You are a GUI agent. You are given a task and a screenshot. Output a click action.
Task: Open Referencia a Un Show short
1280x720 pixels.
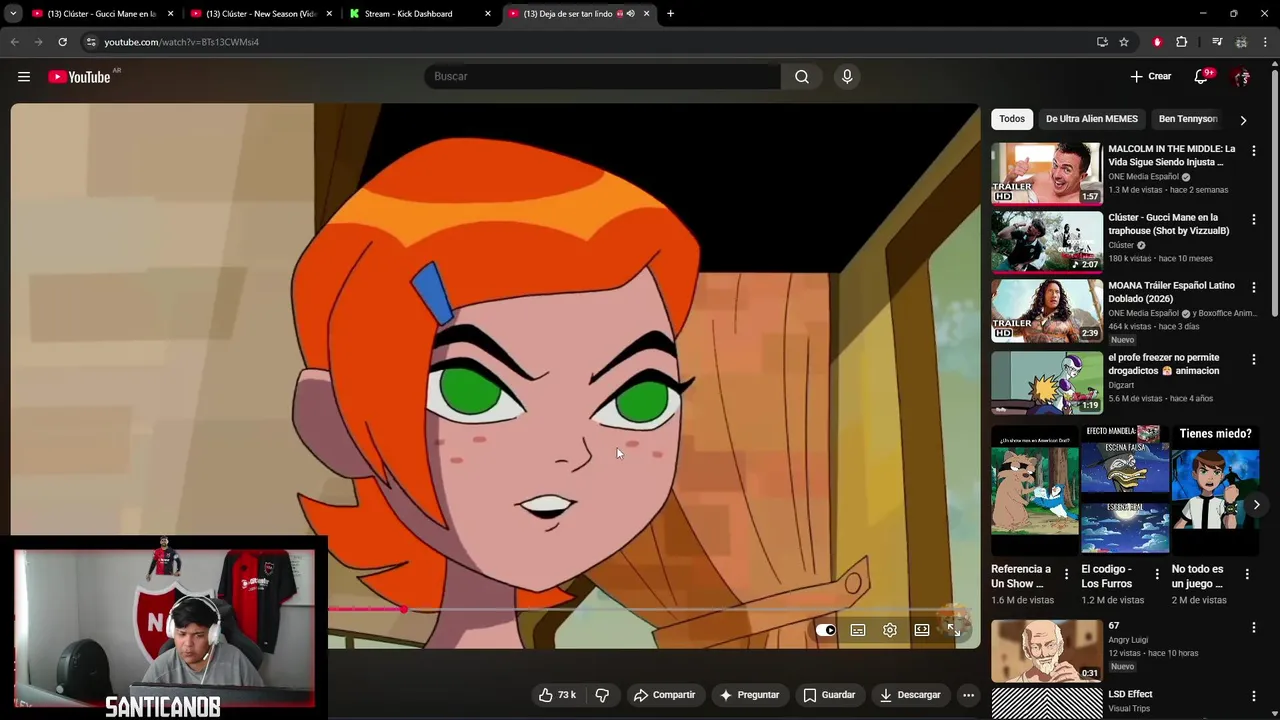pyautogui.click(x=1035, y=490)
